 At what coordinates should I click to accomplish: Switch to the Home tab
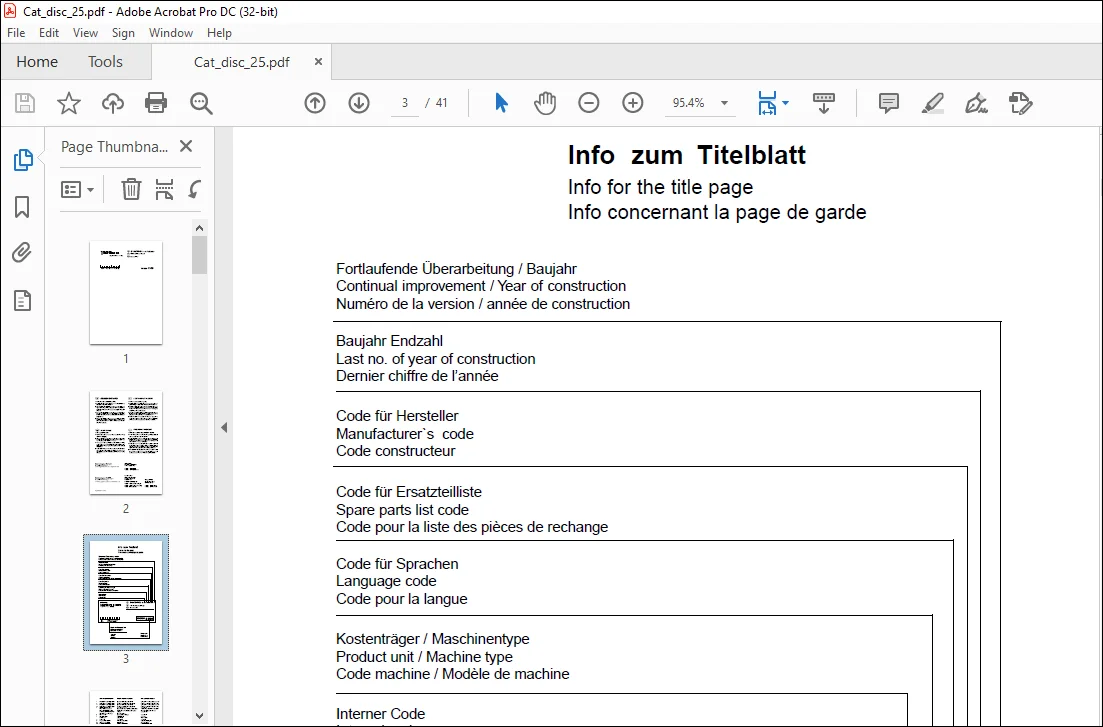37,62
